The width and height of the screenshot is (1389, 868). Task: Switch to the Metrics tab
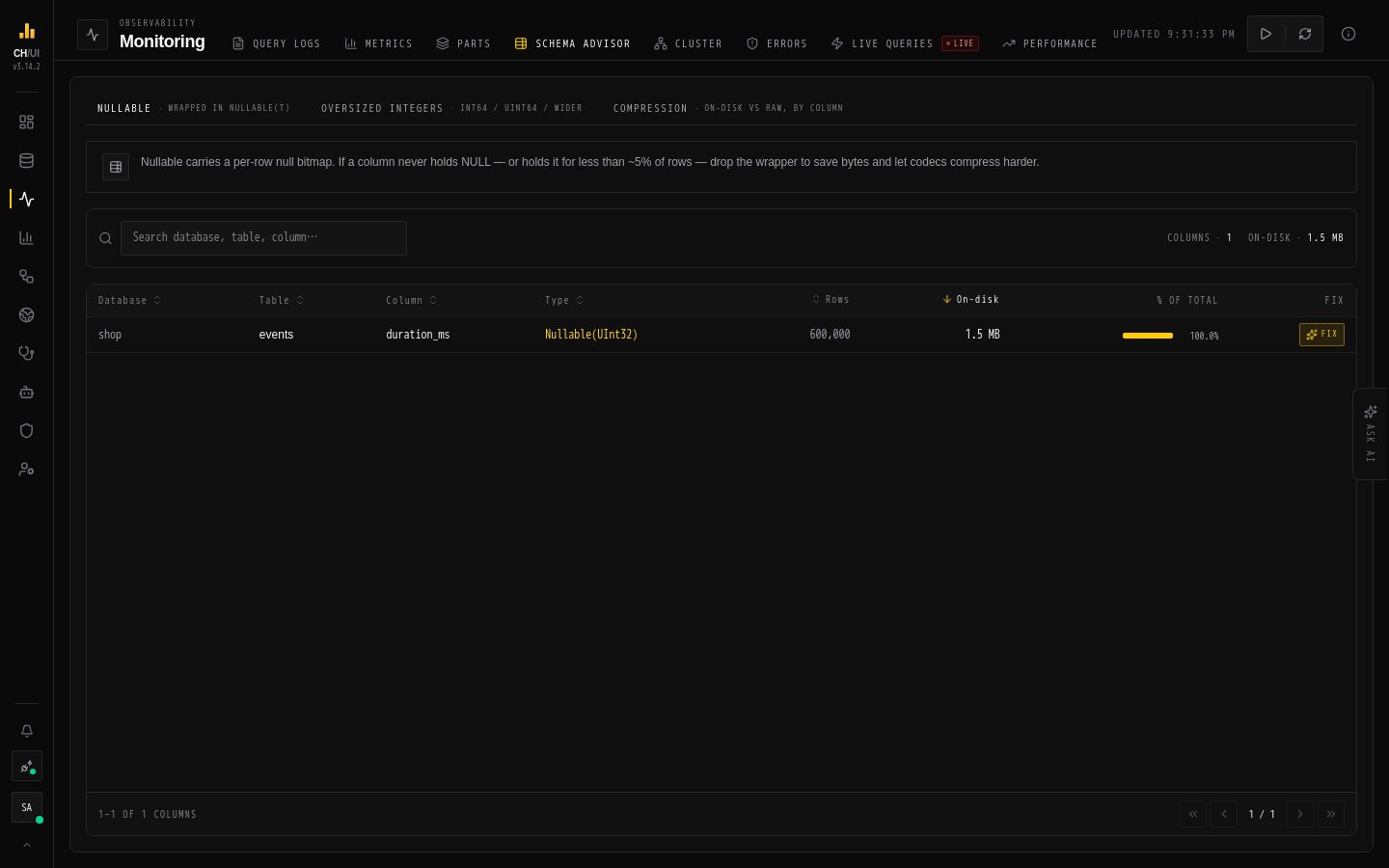[378, 43]
